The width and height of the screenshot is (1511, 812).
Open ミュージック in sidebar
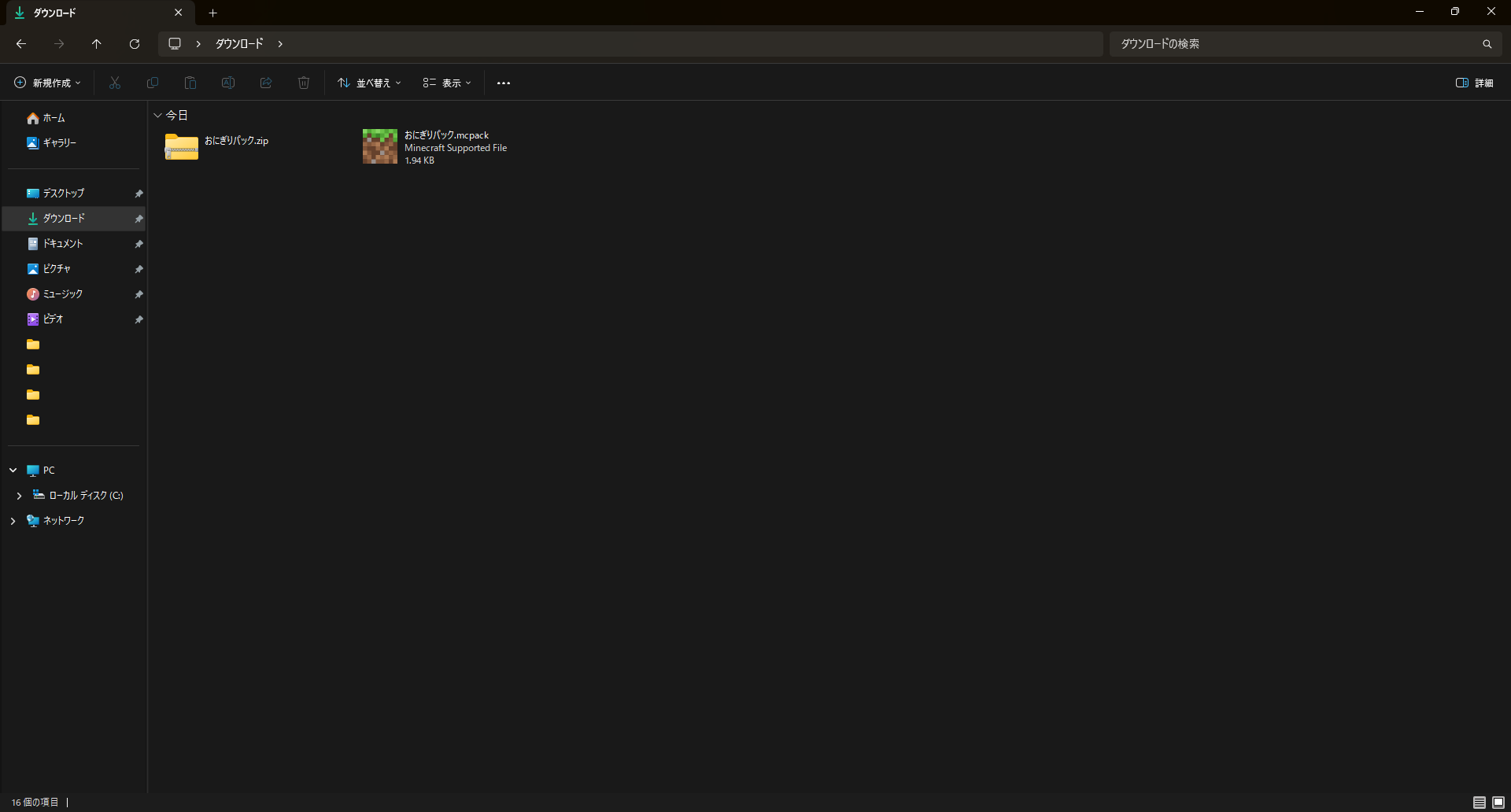click(62, 294)
